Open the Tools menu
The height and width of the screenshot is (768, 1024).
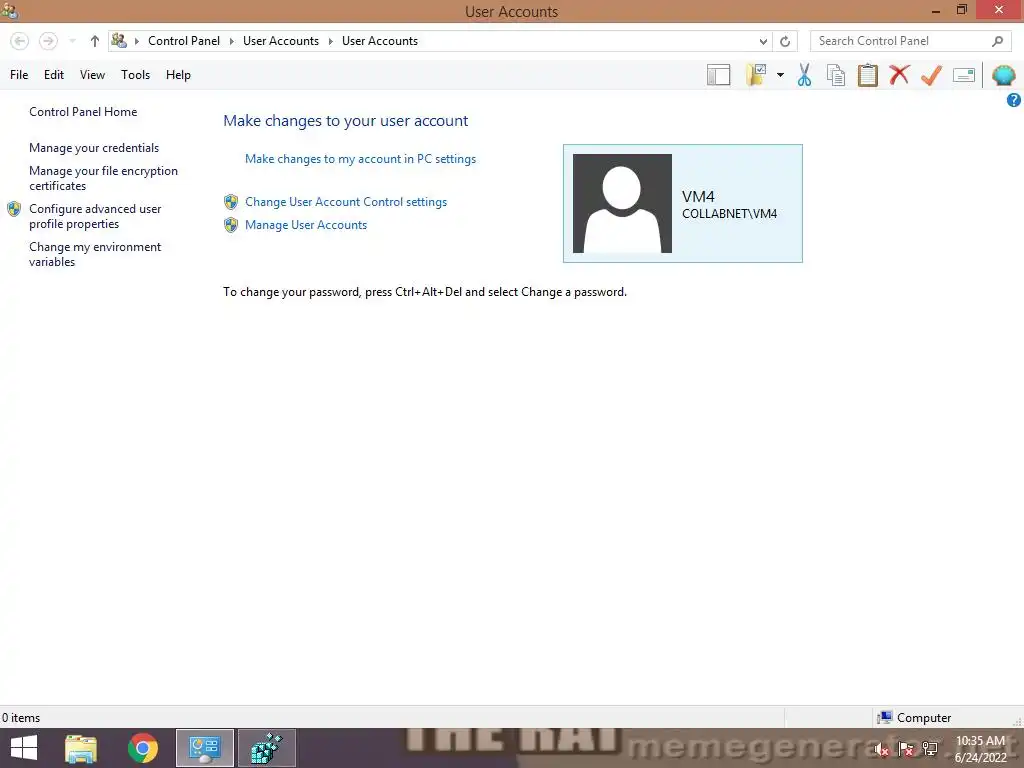(135, 75)
